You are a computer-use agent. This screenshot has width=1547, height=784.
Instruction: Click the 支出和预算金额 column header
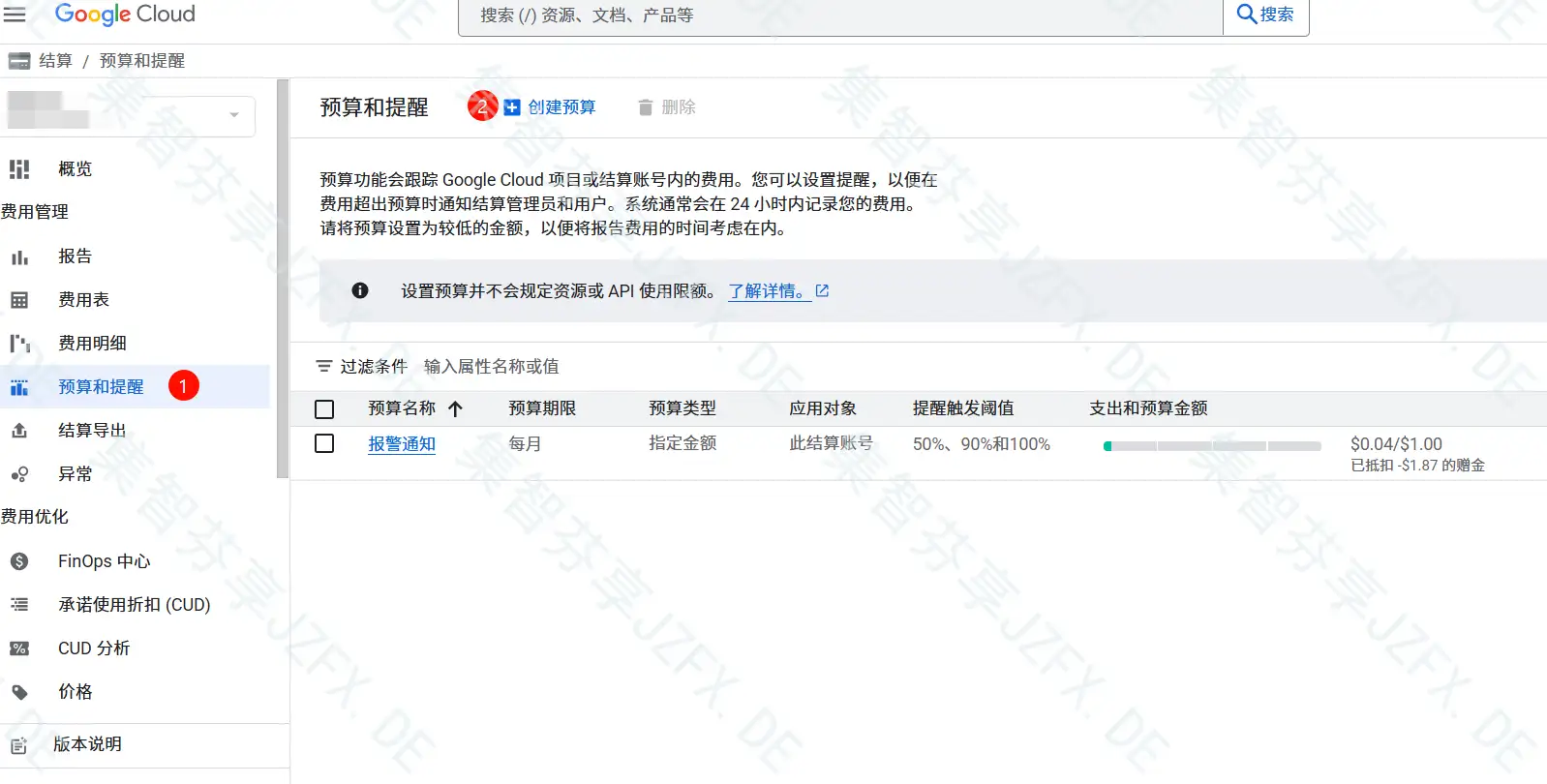(x=1148, y=408)
